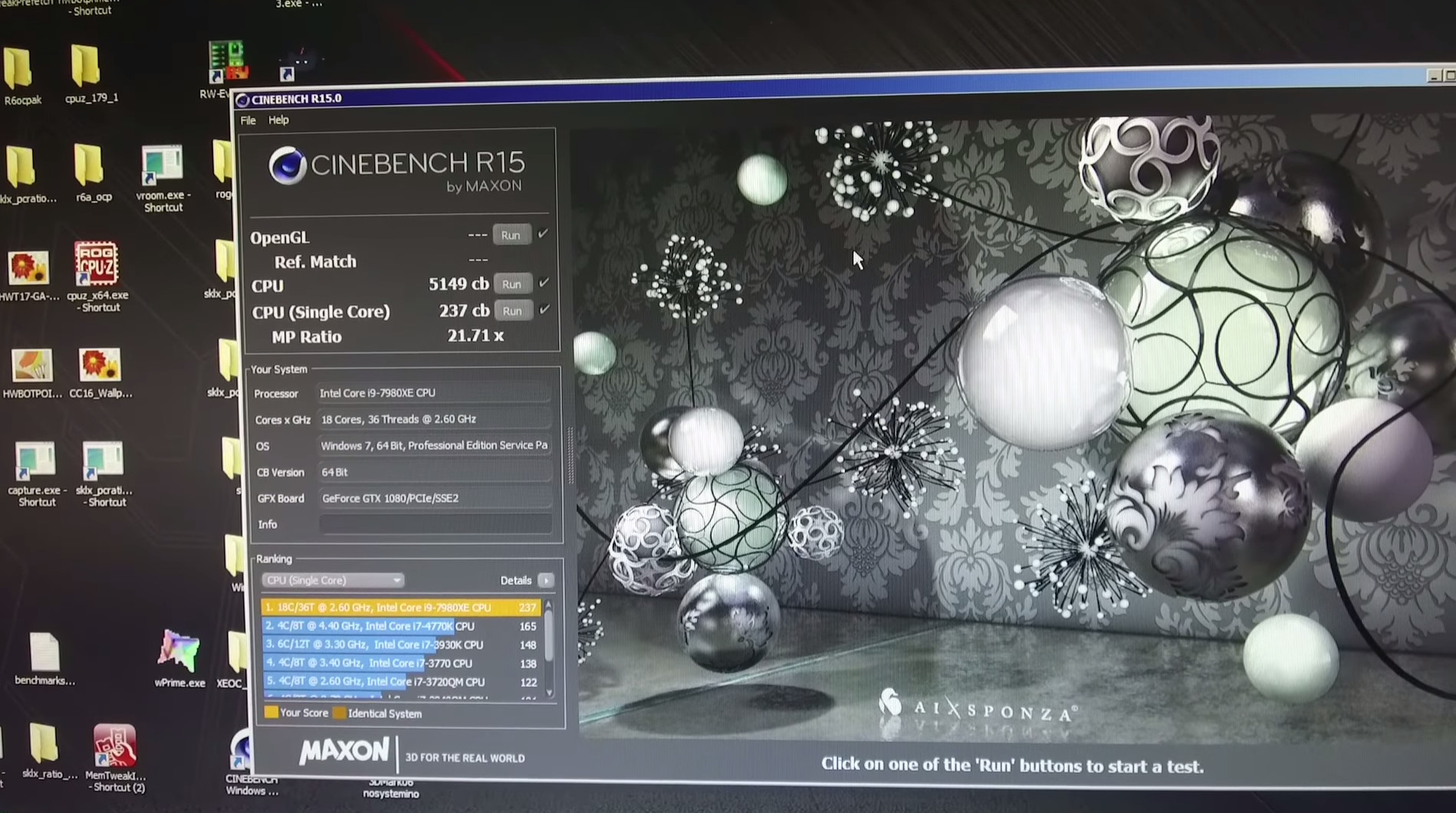
Task: Open the wPrime.exe desktop icon
Action: point(179,652)
